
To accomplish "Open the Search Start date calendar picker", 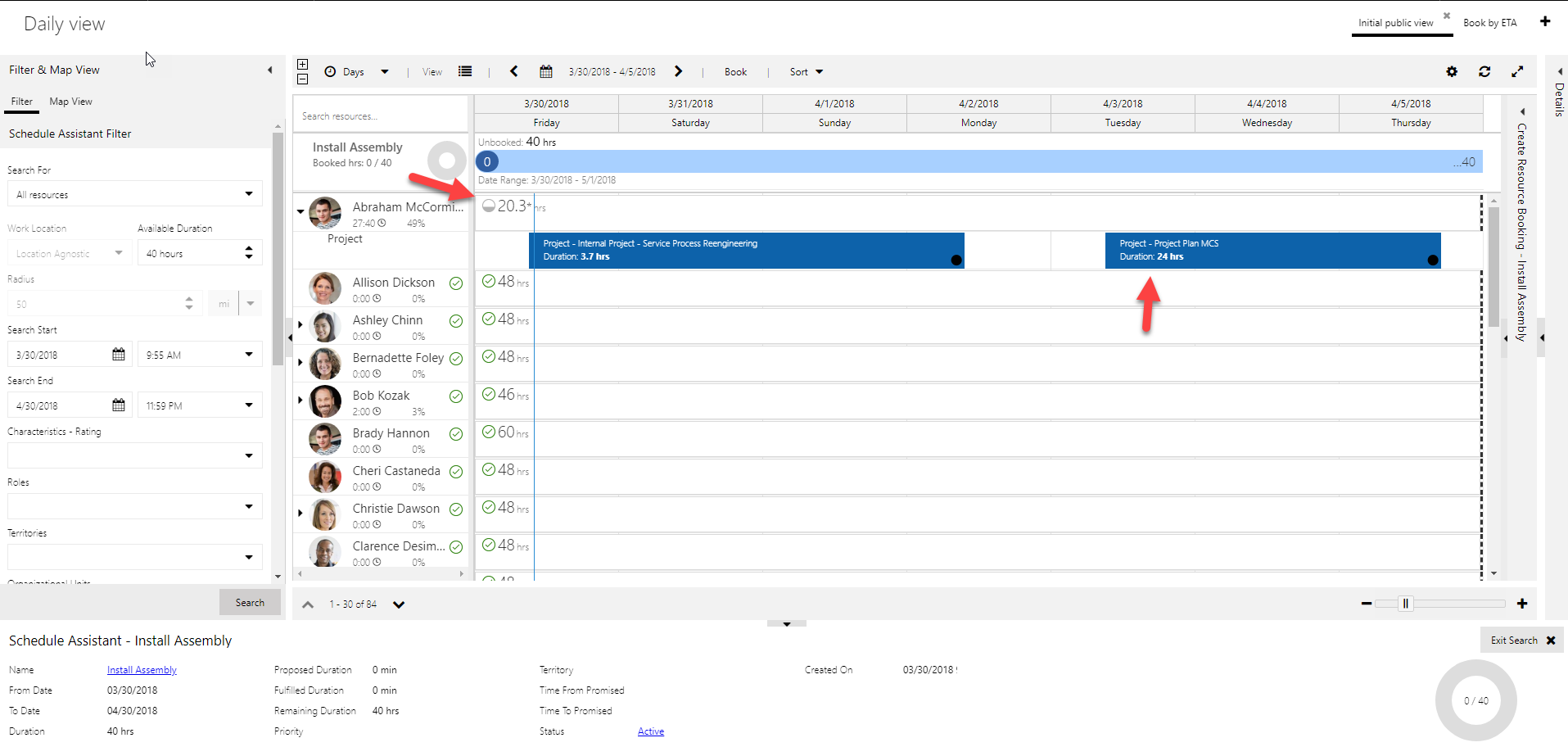I will (118, 354).
